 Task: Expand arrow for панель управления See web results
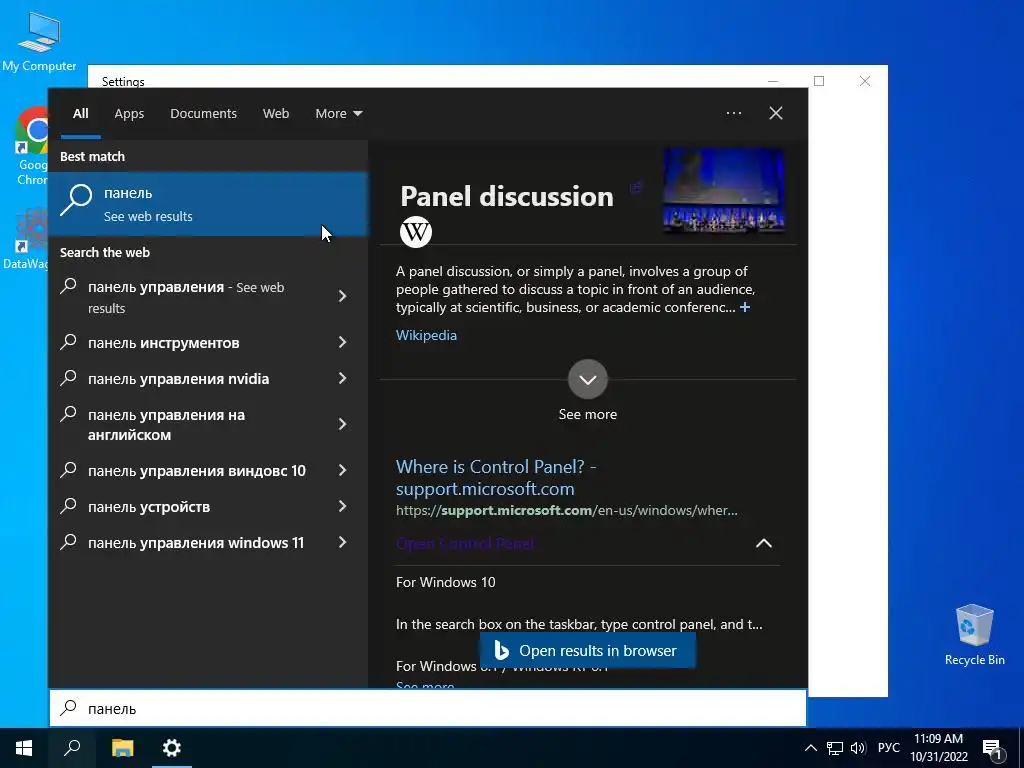342,296
